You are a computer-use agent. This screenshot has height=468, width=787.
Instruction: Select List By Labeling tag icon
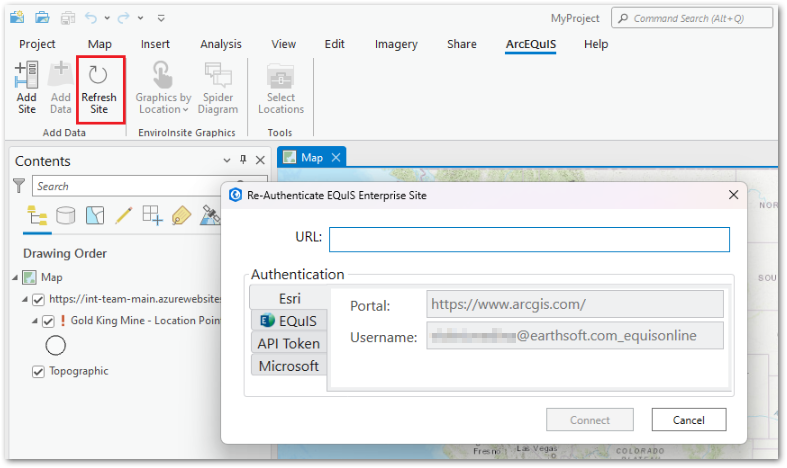tap(181, 216)
